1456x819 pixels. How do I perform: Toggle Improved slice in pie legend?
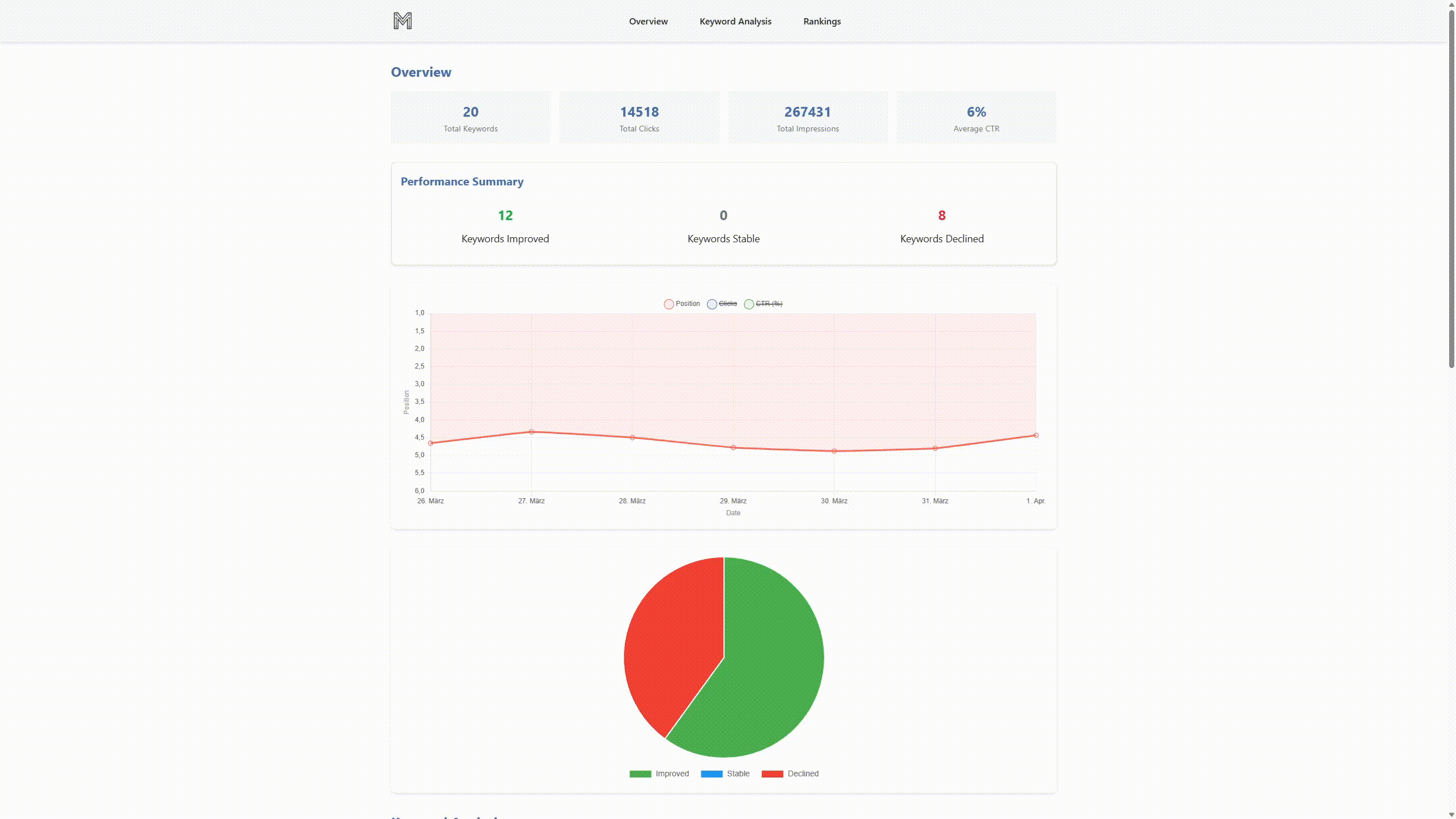(659, 773)
